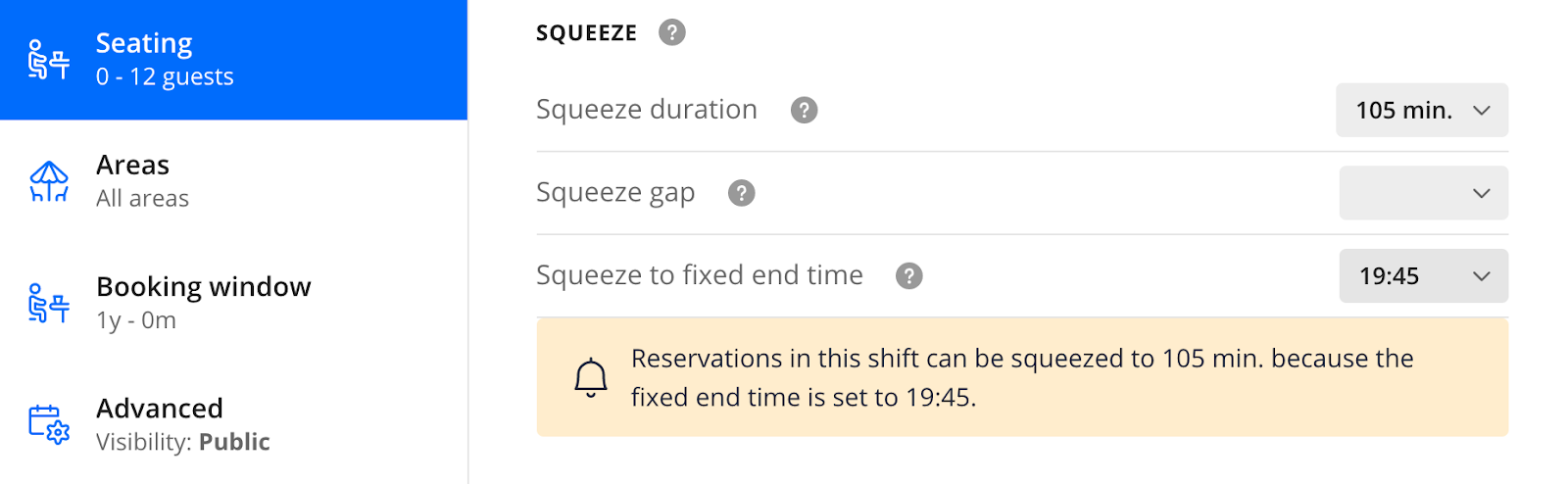Click the Squeeze to fixed end time label

(700, 275)
